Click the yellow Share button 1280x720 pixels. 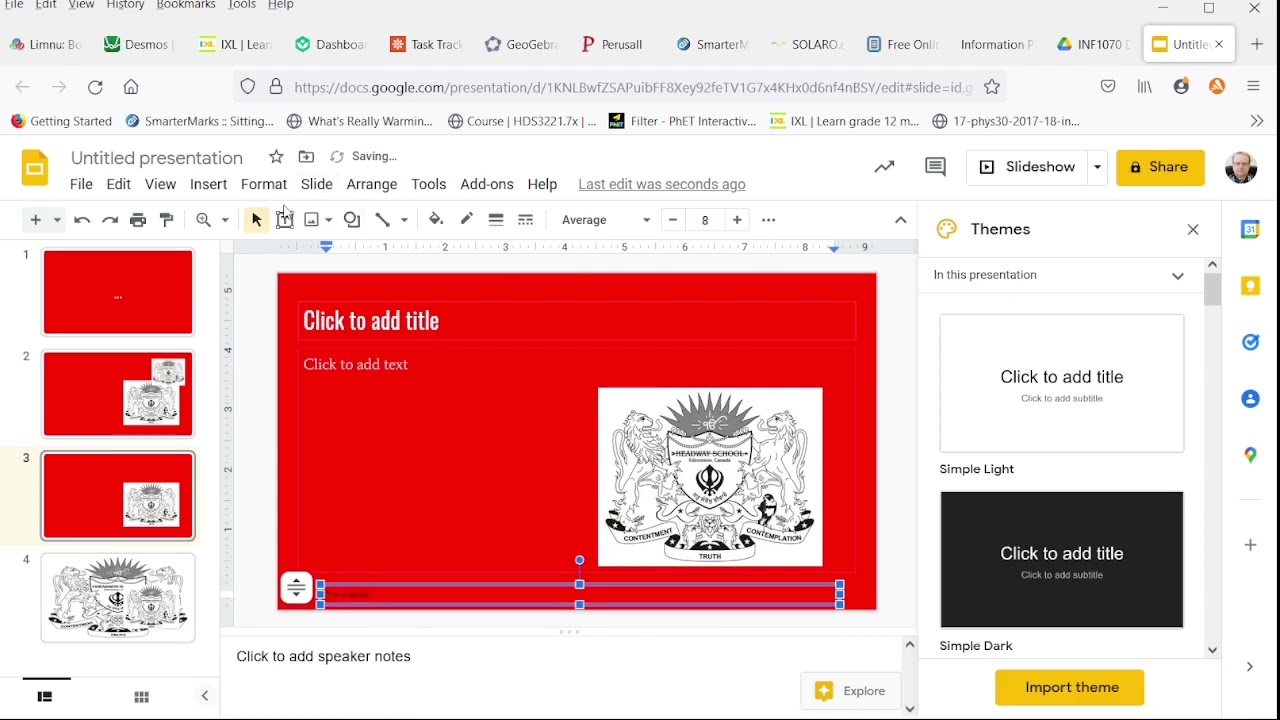pos(1161,167)
